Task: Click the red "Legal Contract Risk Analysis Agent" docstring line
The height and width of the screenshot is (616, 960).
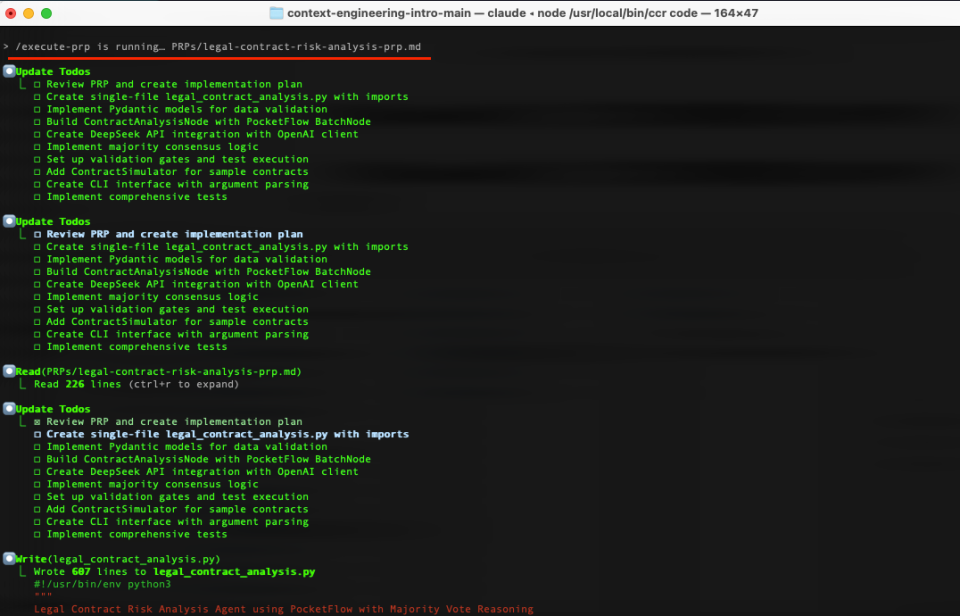Action: coord(283,609)
